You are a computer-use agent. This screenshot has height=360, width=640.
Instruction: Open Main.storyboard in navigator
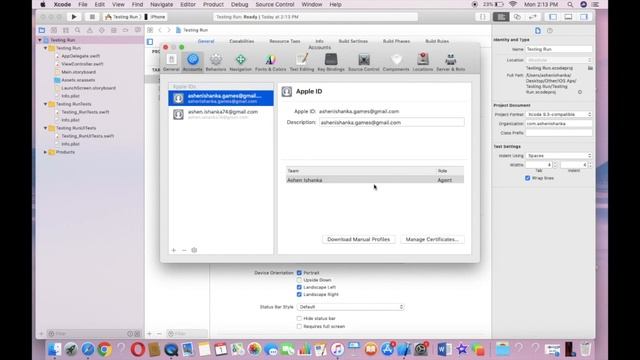78,72
